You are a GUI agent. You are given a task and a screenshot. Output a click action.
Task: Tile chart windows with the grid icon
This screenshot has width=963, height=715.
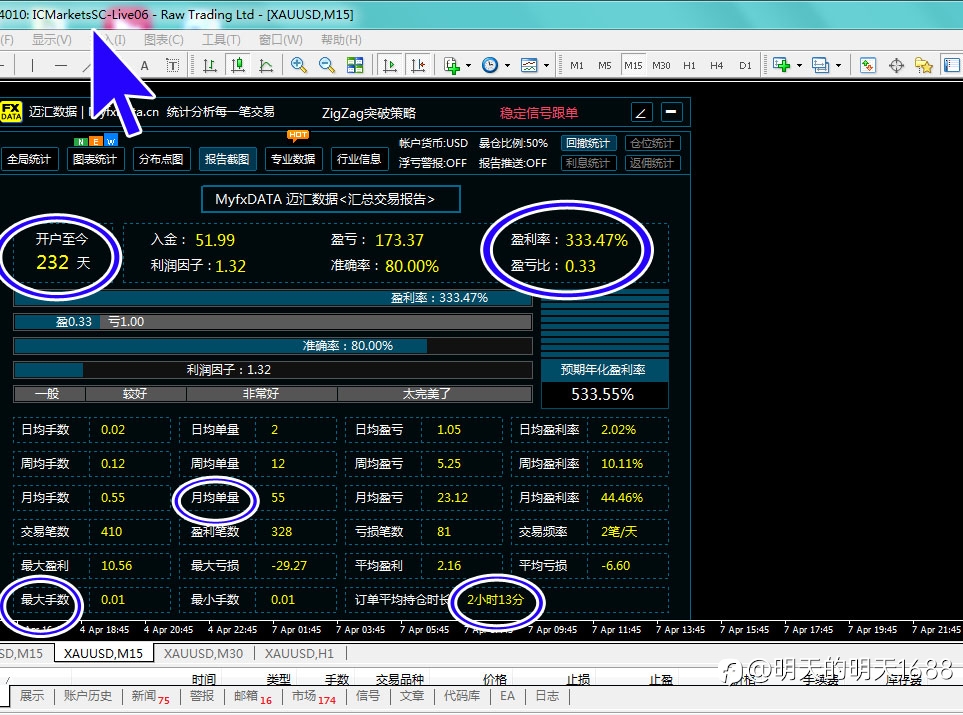click(x=355, y=65)
